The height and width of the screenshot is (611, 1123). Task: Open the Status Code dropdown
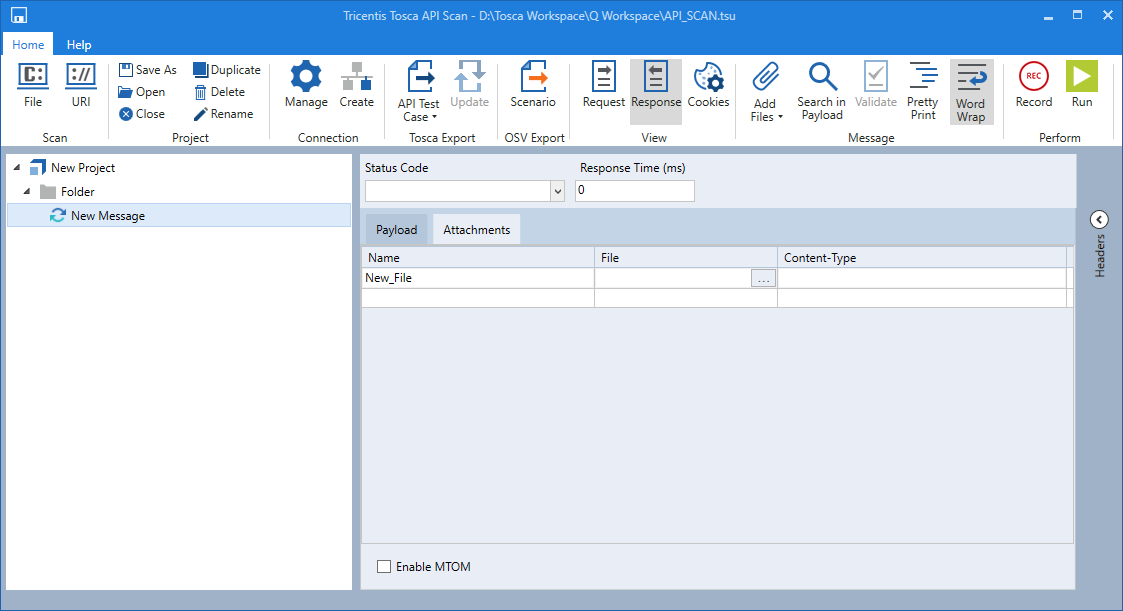pyautogui.click(x=557, y=191)
